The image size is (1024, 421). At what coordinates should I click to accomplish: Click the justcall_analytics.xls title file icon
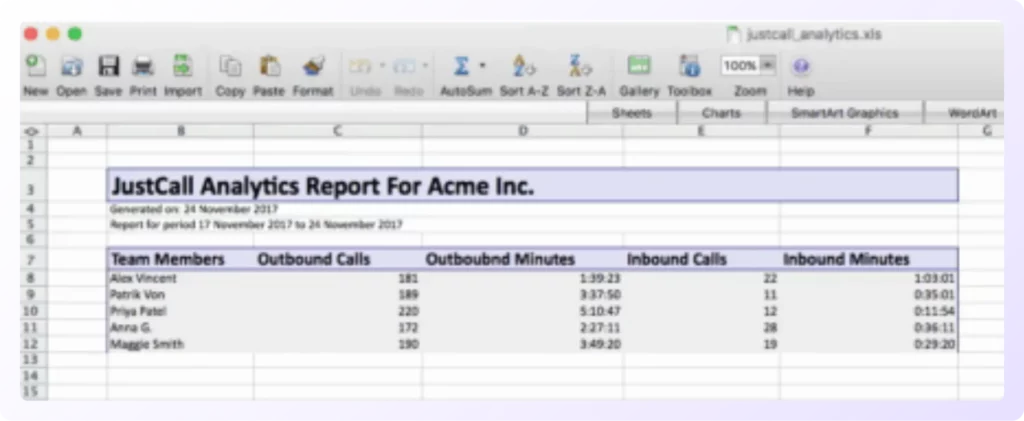pyautogui.click(x=733, y=34)
